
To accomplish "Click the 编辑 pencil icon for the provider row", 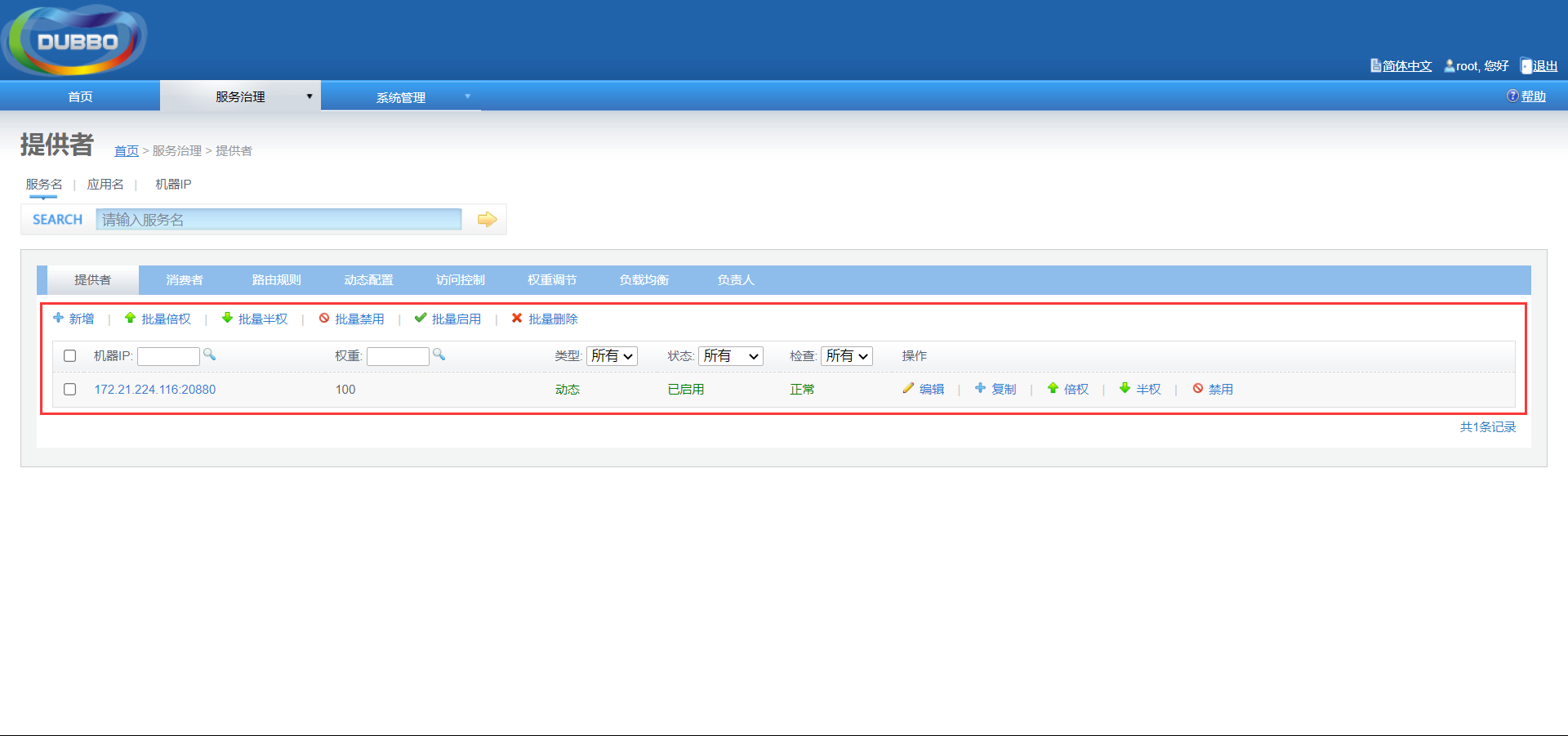I will 907,389.
